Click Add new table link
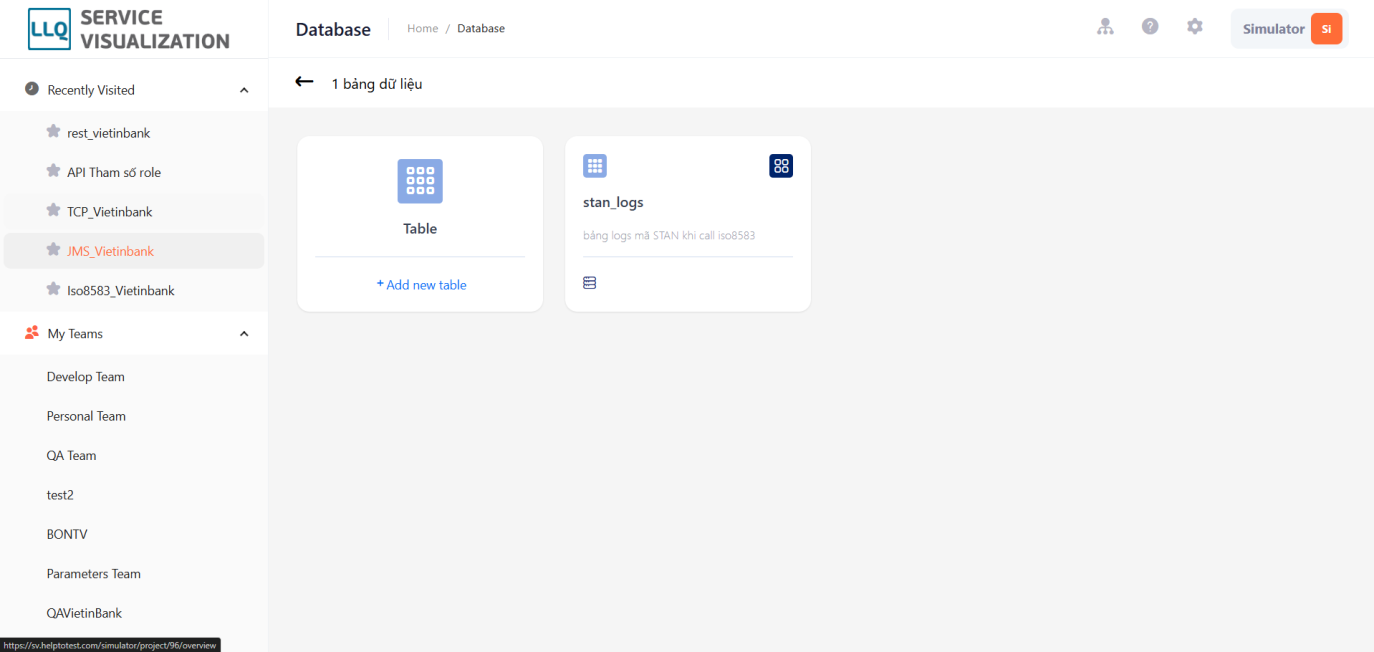 [x=421, y=285]
